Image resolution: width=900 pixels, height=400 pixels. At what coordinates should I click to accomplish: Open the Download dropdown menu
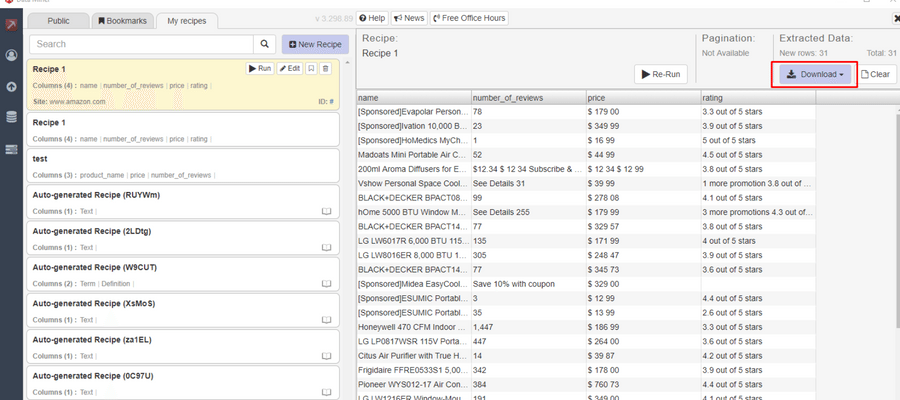(814, 75)
